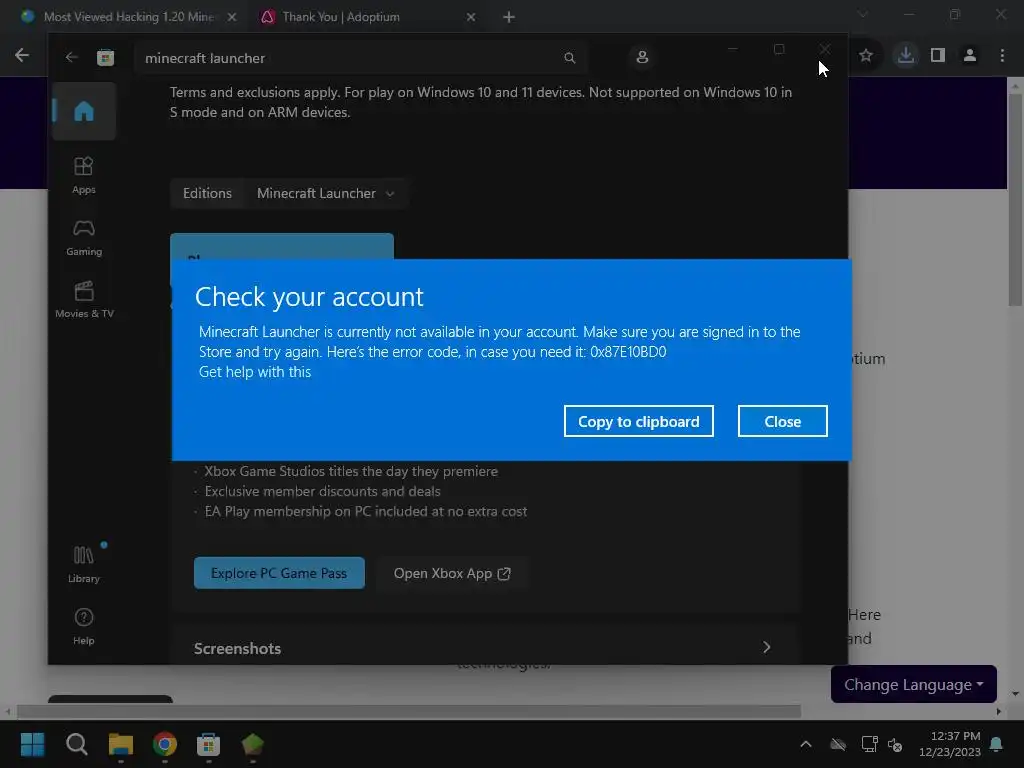Open the notification bell in system tray
Screen dimensions: 1024x768
(x=996, y=744)
